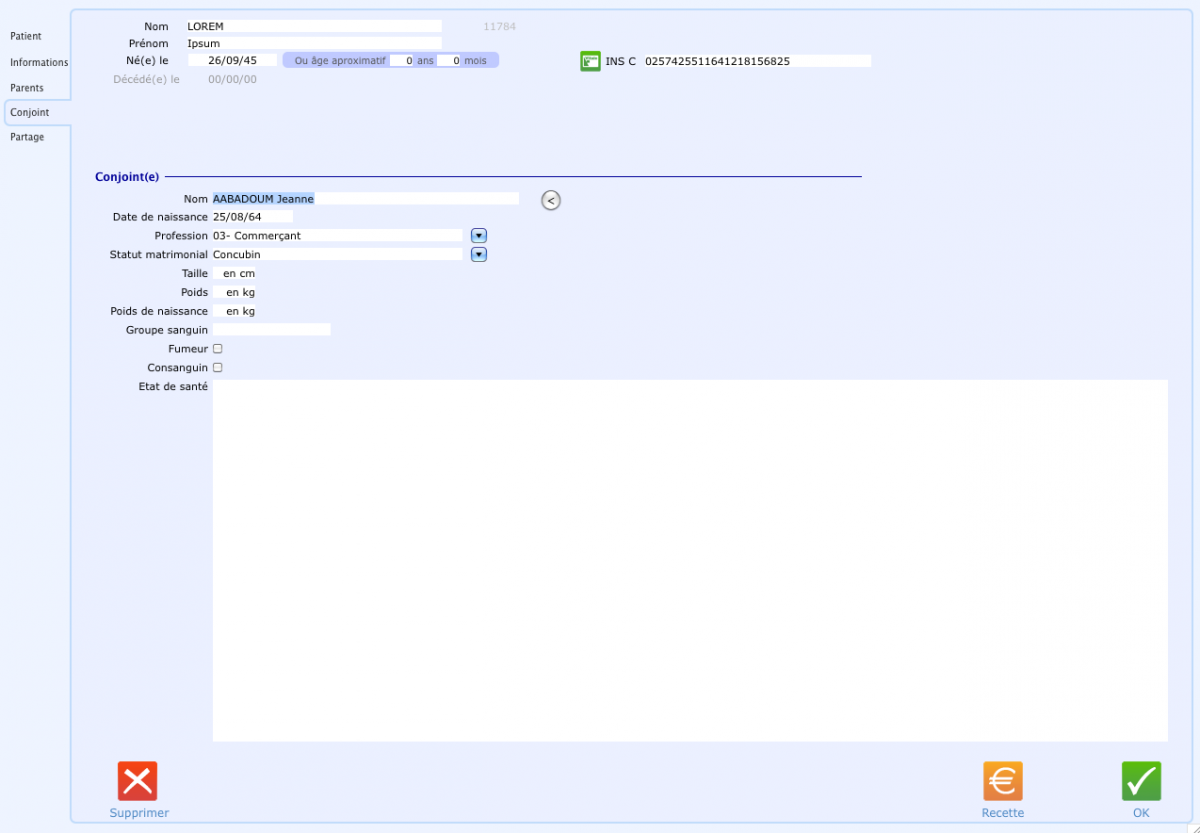The width and height of the screenshot is (1200, 833).
Task: Click the approximate age 'mois' field
Action: 449,60
